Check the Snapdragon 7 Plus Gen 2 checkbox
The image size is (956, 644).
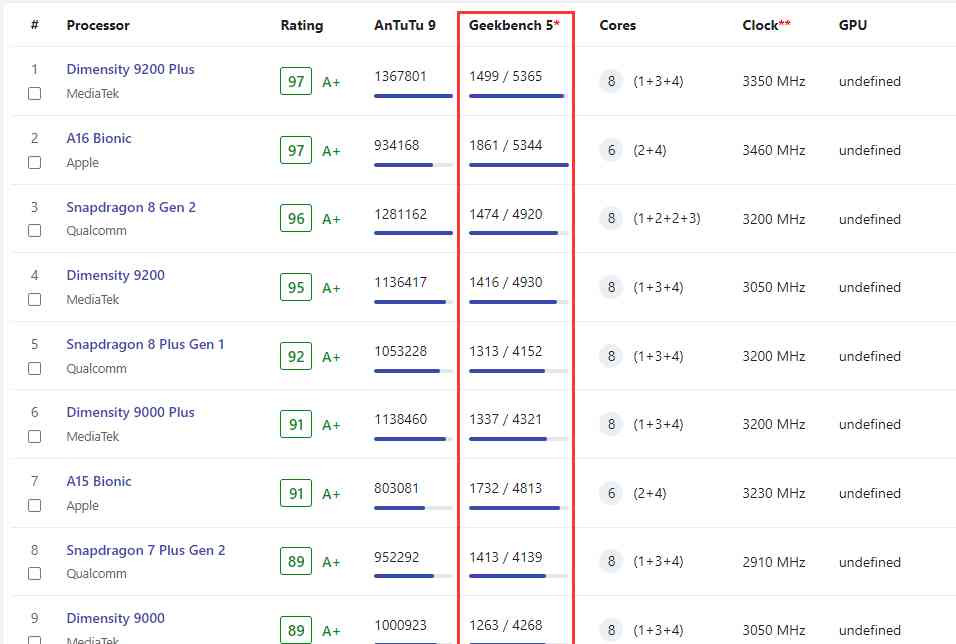(35, 574)
